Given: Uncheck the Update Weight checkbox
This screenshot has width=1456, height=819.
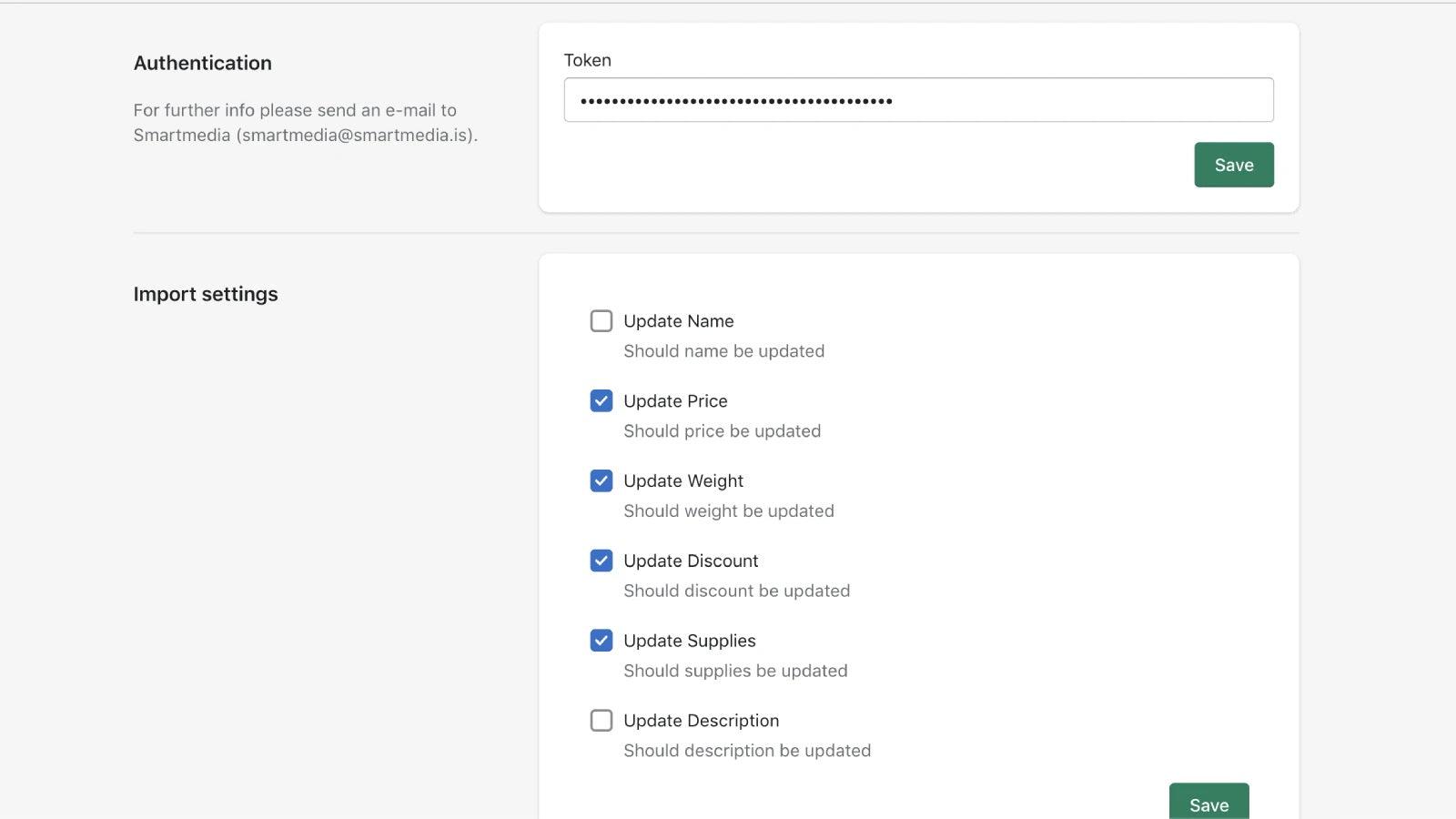Looking at the screenshot, I should [601, 481].
